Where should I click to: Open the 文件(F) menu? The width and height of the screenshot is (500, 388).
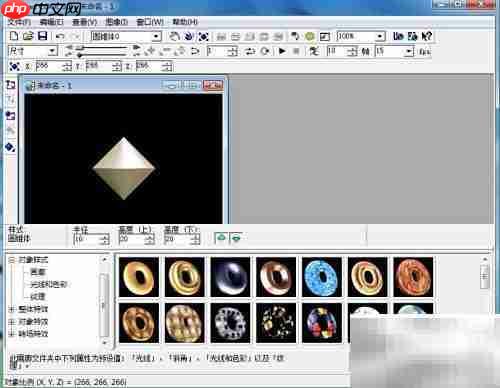19,22
